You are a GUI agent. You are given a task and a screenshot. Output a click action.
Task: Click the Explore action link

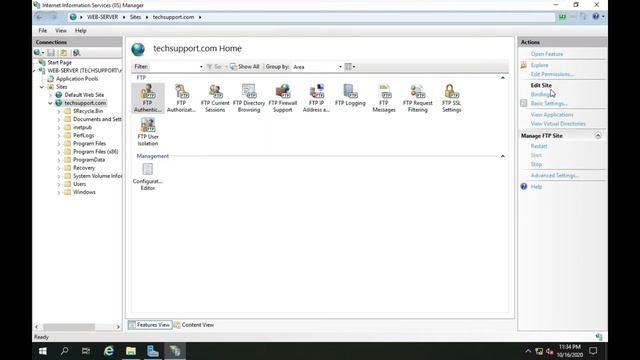tap(539, 65)
